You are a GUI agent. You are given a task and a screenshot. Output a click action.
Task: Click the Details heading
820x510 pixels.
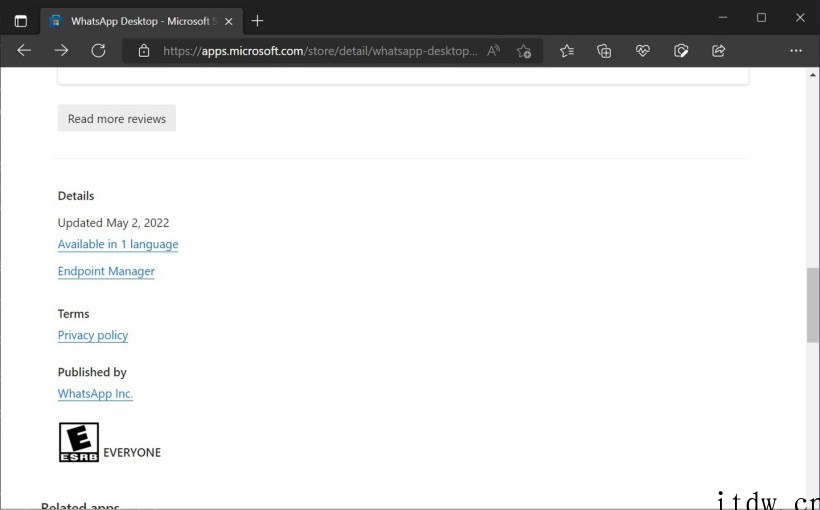click(76, 196)
